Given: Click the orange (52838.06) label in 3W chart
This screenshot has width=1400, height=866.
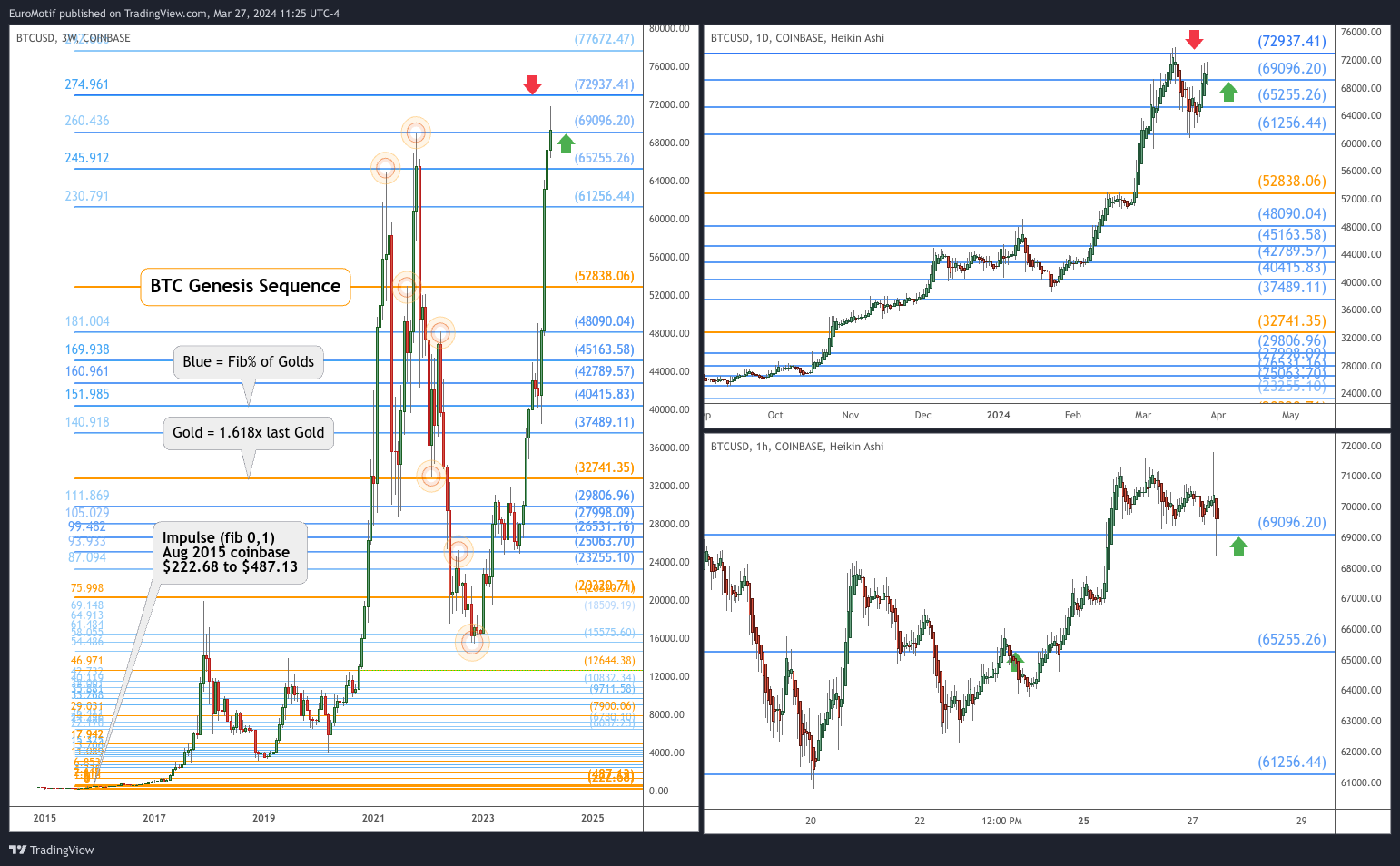Looking at the screenshot, I should (605, 276).
